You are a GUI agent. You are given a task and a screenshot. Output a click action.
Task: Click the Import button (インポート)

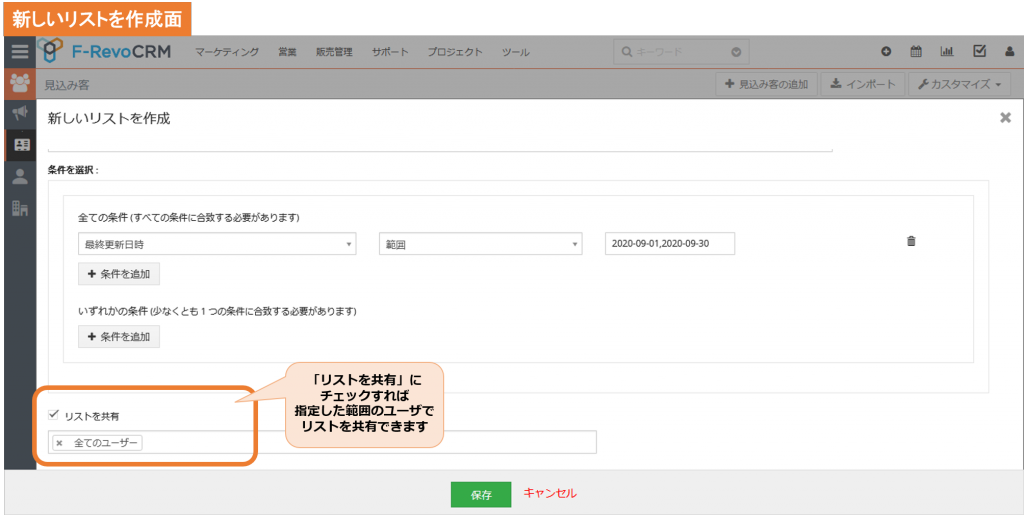[x=863, y=84]
